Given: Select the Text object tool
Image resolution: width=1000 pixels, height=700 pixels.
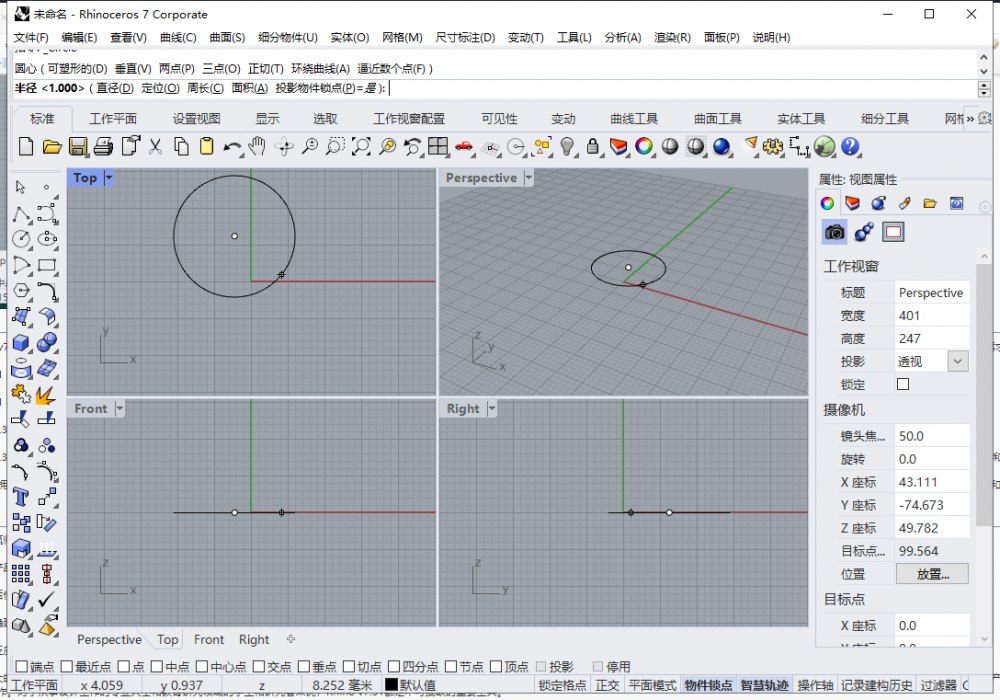Looking at the screenshot, I should [21, 497].
